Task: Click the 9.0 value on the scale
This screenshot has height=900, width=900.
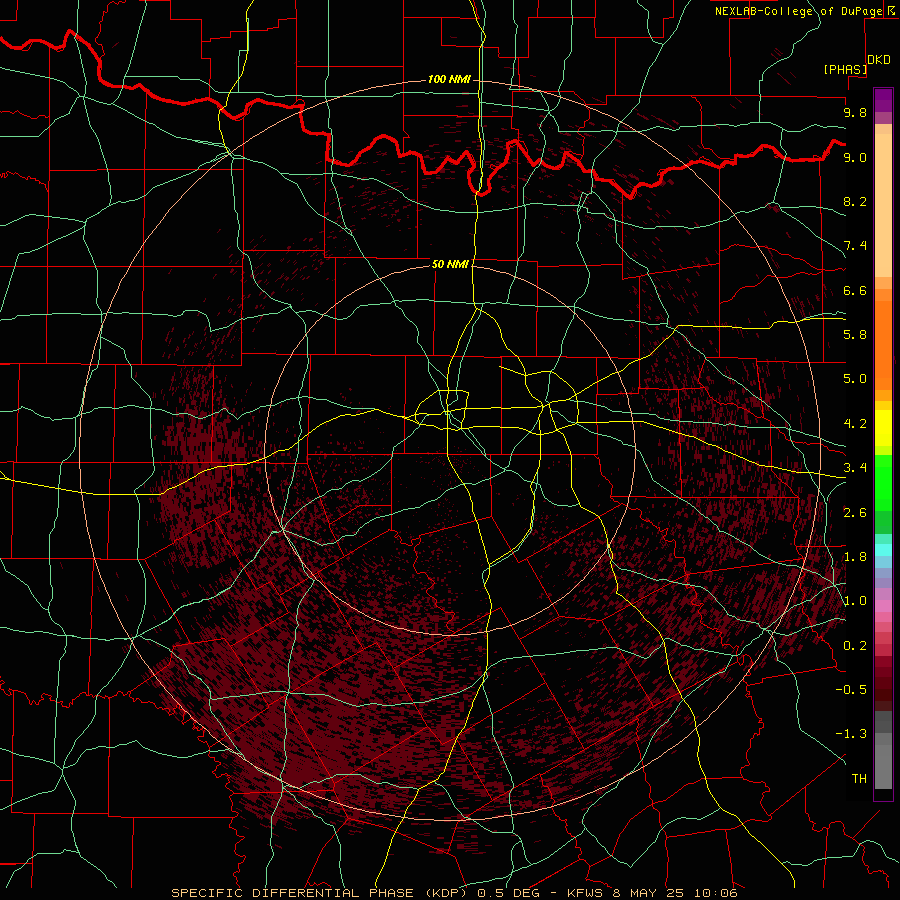Action: point(855,157)
